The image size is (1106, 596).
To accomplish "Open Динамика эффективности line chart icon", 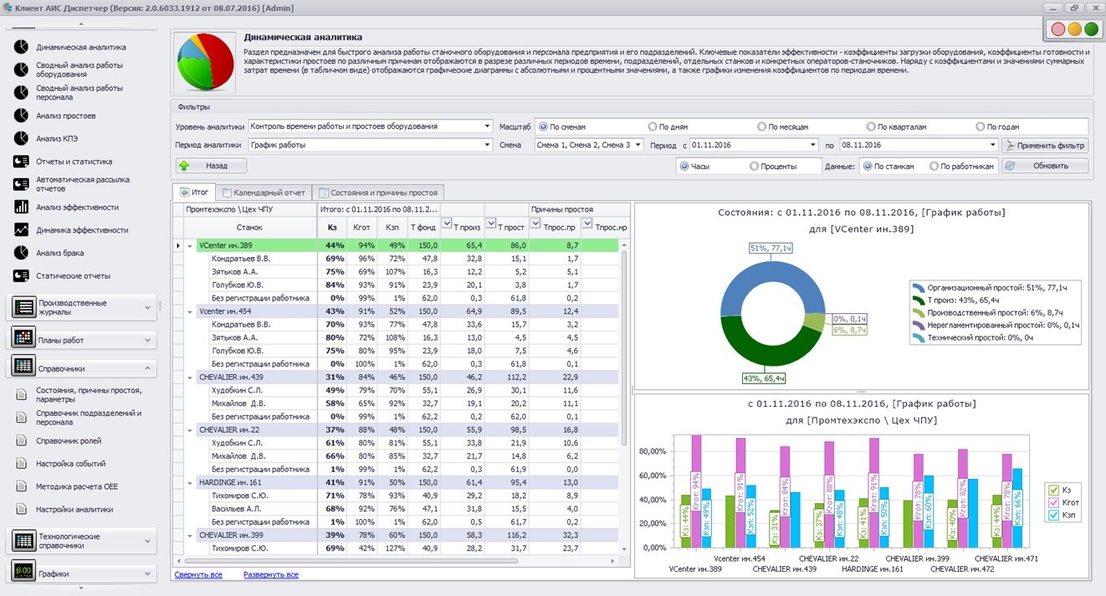I will click(21, 230).
